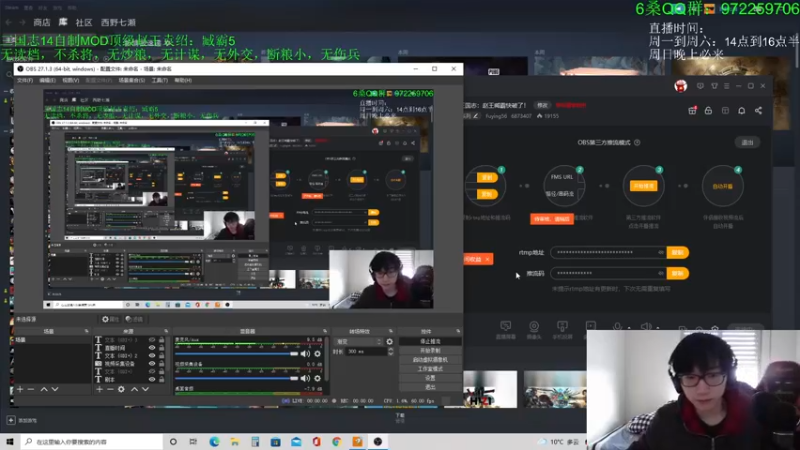Open the 编辑(E) menu in OBS
The height and width of the screenshot is (450, 800).
[47, 80]
